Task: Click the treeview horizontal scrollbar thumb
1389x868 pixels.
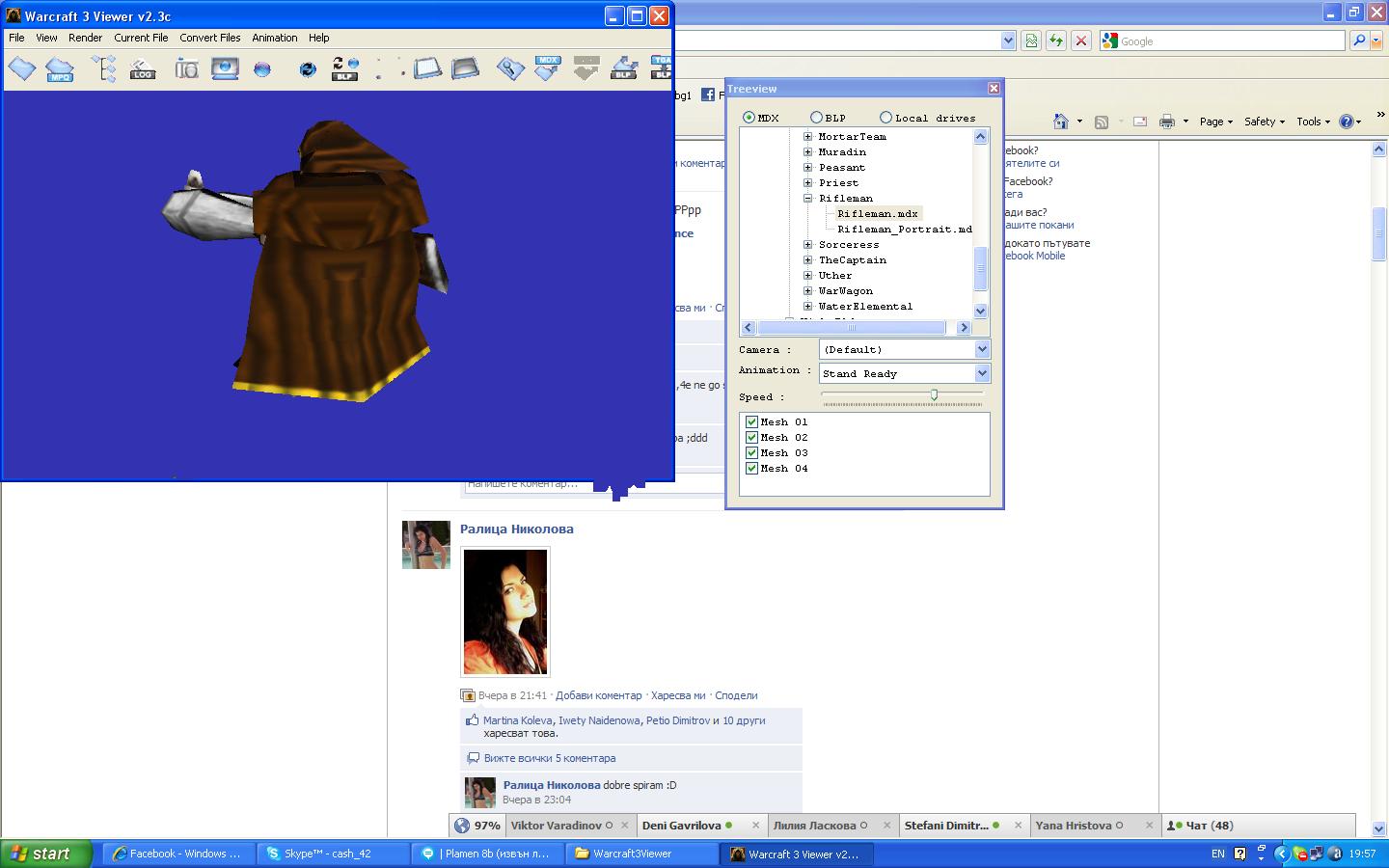Action: [x=851, y=328]
